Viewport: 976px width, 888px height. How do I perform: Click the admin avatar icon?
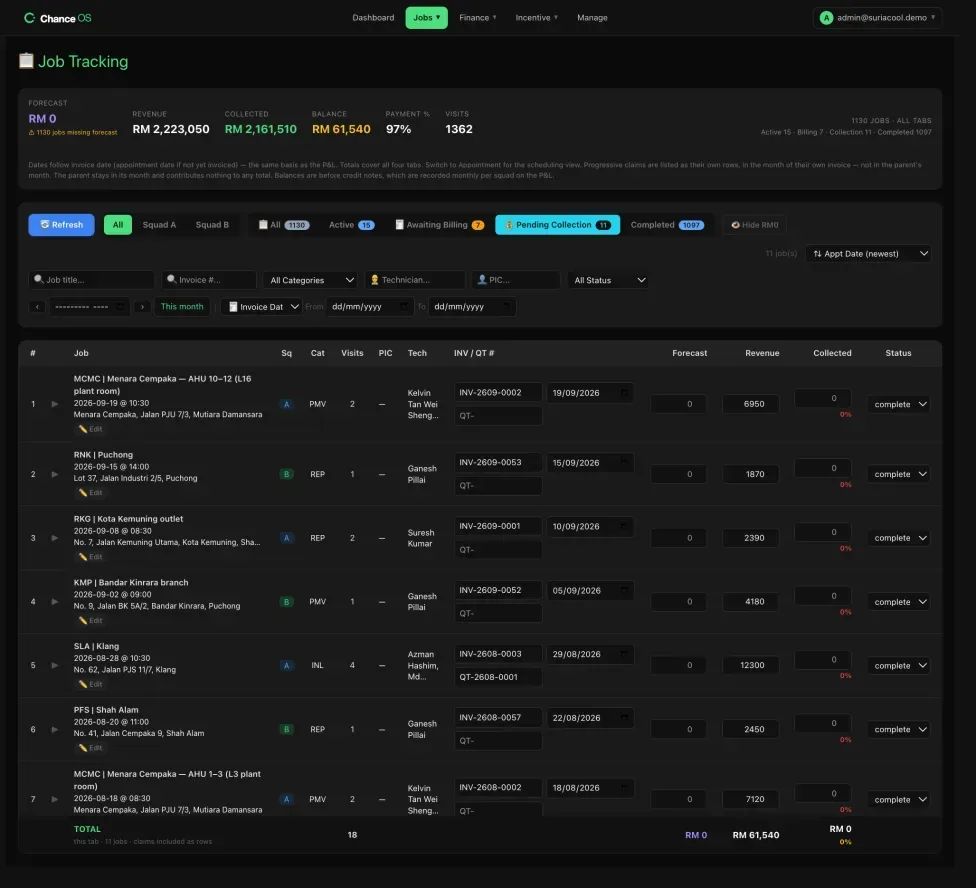coord(826,18)
